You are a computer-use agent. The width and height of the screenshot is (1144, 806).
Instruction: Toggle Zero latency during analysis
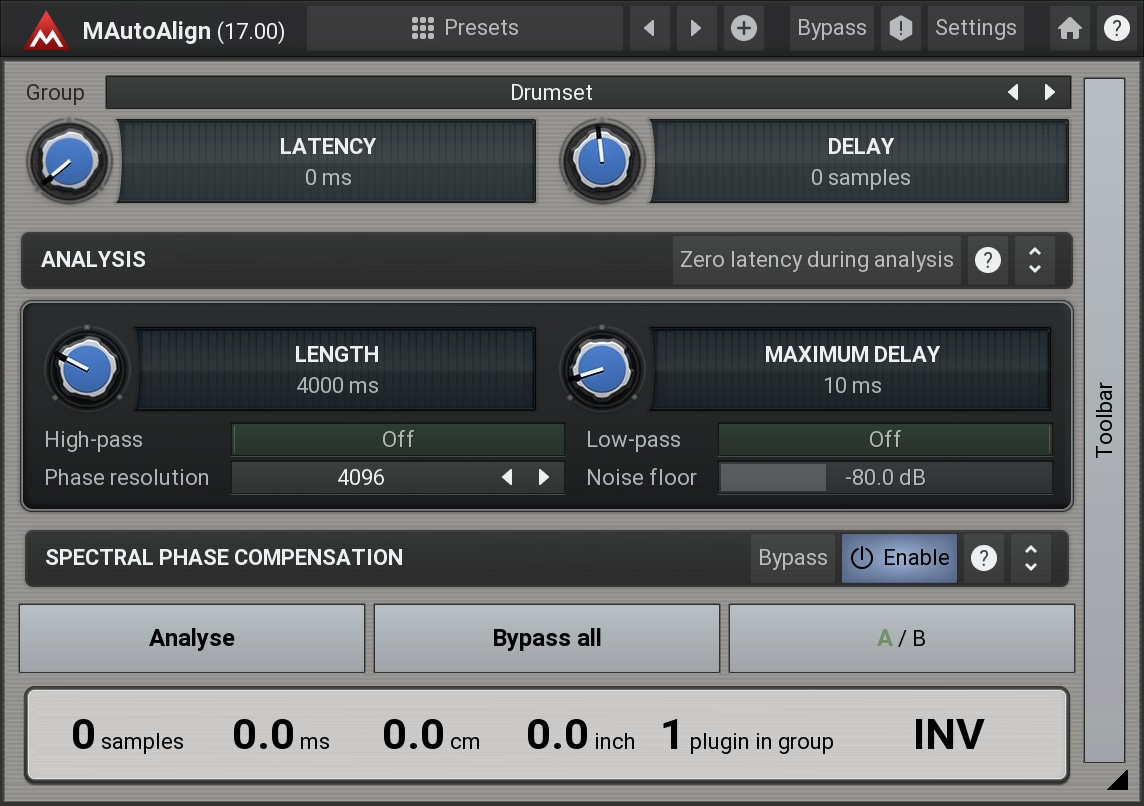(x=816, y=260)
